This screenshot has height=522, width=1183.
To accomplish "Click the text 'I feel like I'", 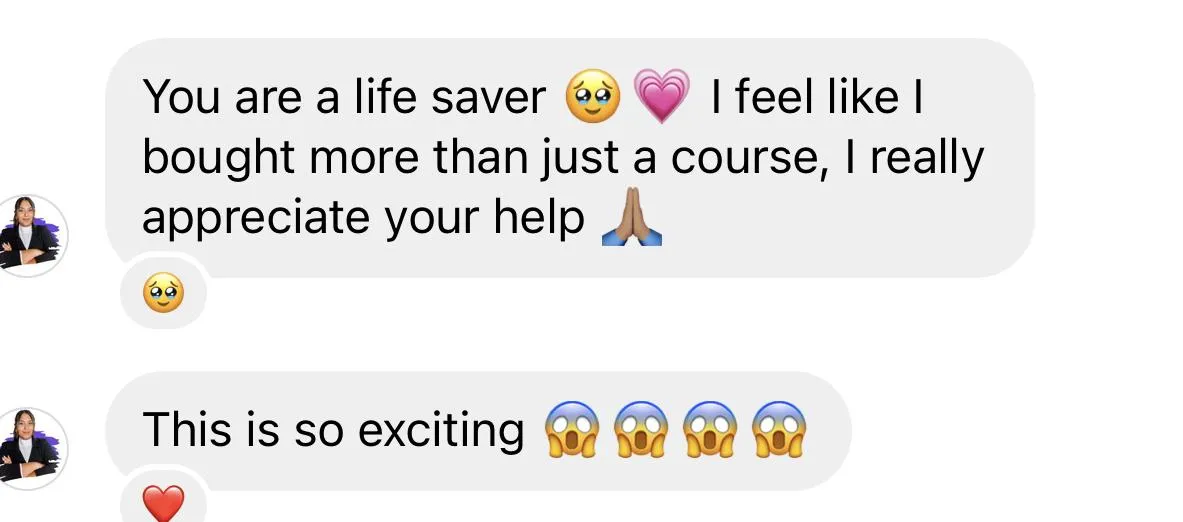I will pyautogui.click(x=817, y=97).
